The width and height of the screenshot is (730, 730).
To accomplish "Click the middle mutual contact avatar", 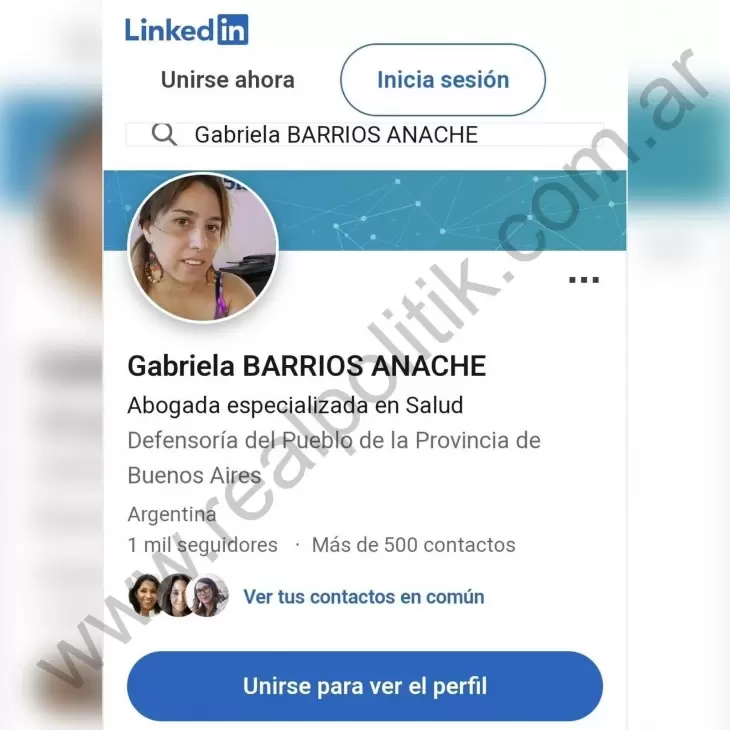I will coord(175,595).
